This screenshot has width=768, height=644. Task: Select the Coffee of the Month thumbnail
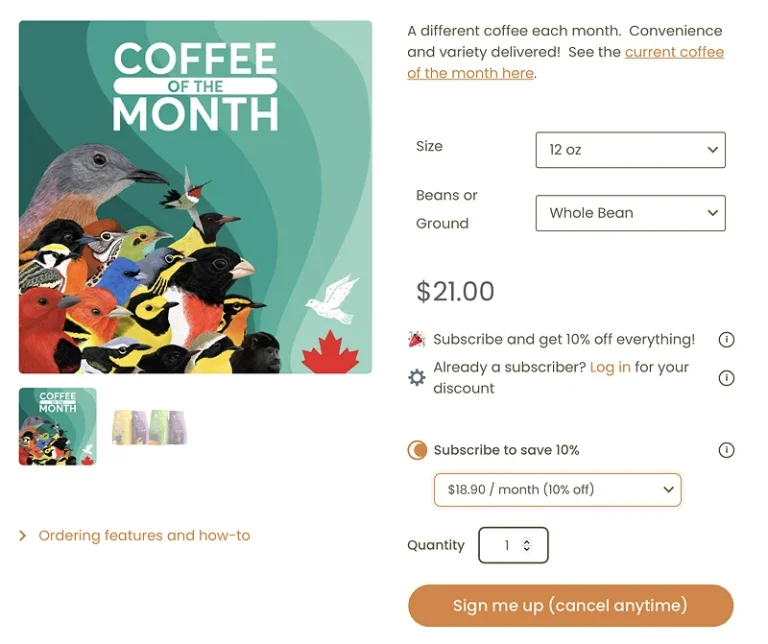coord(58,427)
